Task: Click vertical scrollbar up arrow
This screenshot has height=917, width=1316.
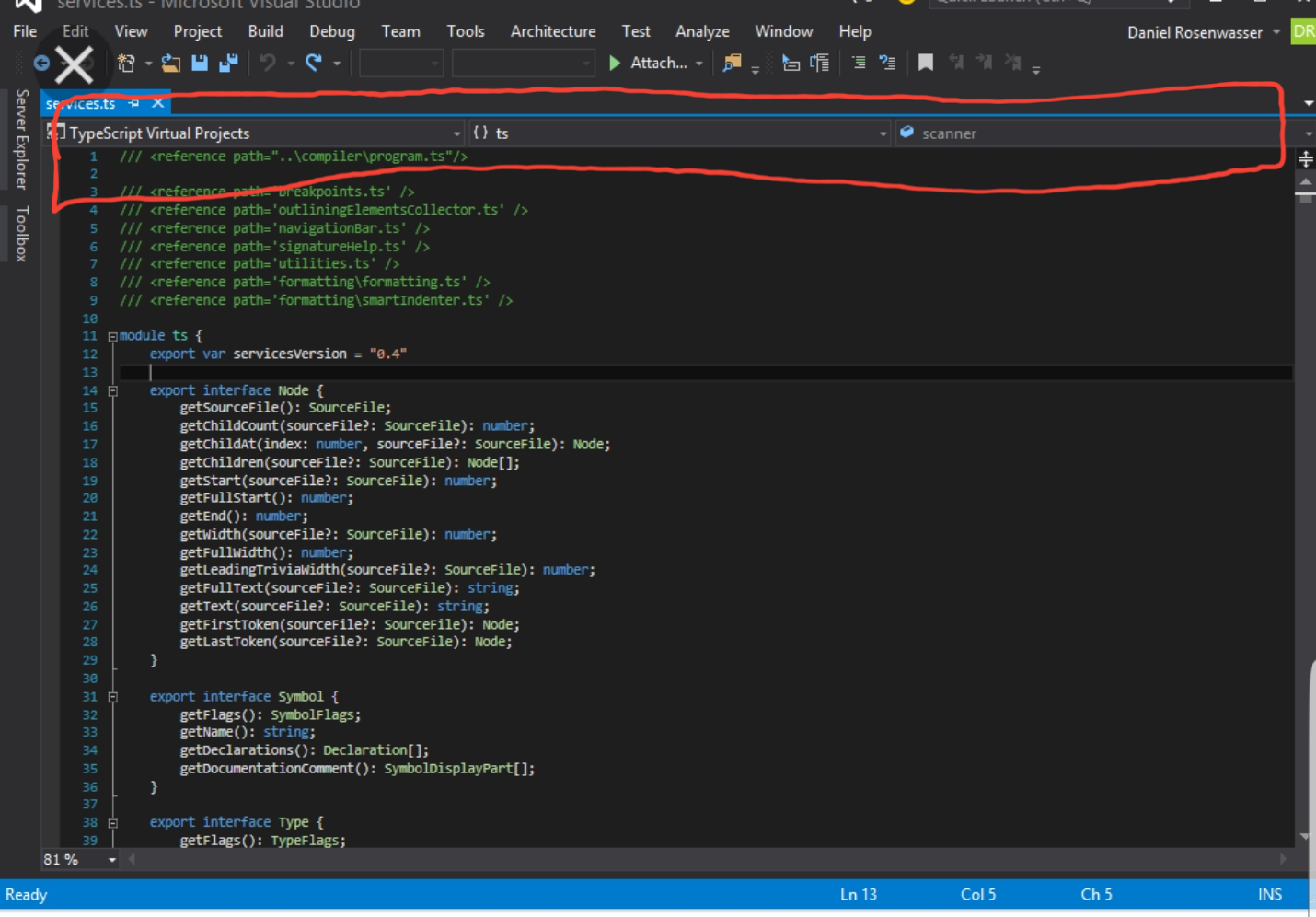Action: (x=1306, y=182)
